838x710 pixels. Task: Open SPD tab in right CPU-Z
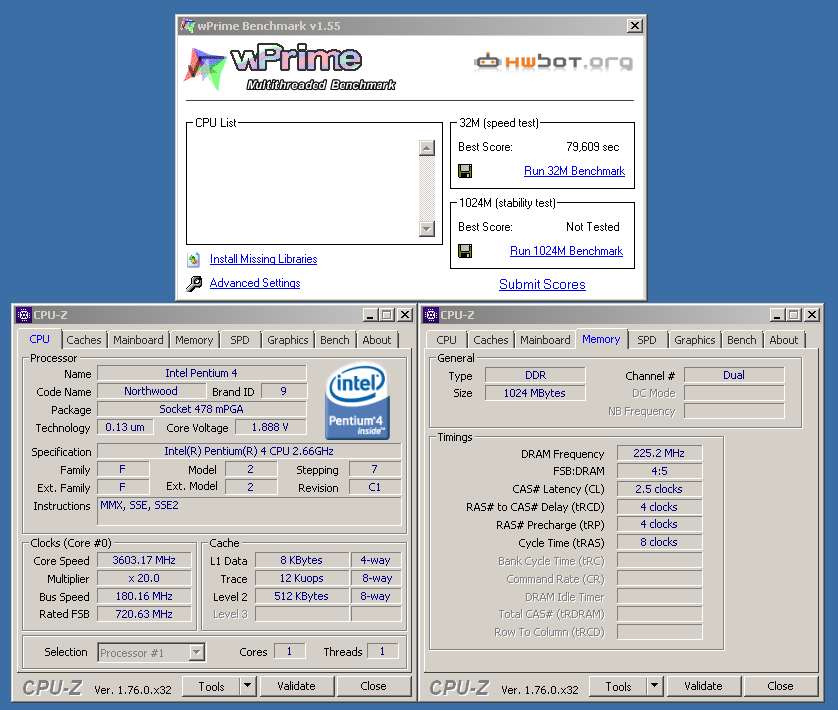pyautogui.click(x=647, y=340)
